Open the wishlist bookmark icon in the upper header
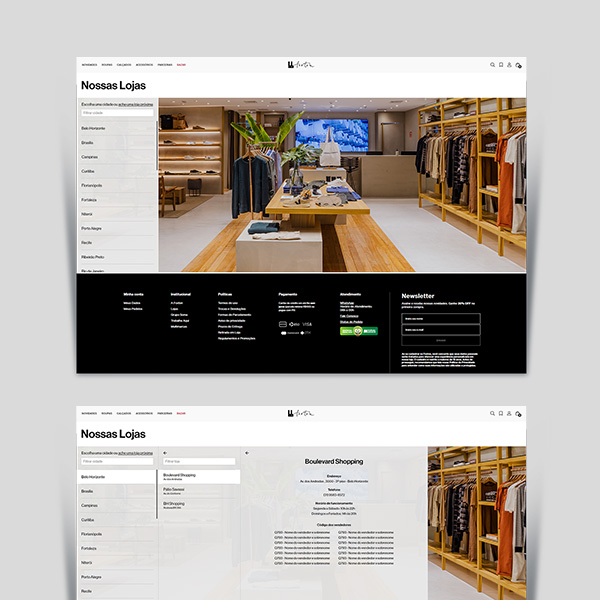Image resolution: width=600 pixels, height=600 pixels. tap(501, 65)
